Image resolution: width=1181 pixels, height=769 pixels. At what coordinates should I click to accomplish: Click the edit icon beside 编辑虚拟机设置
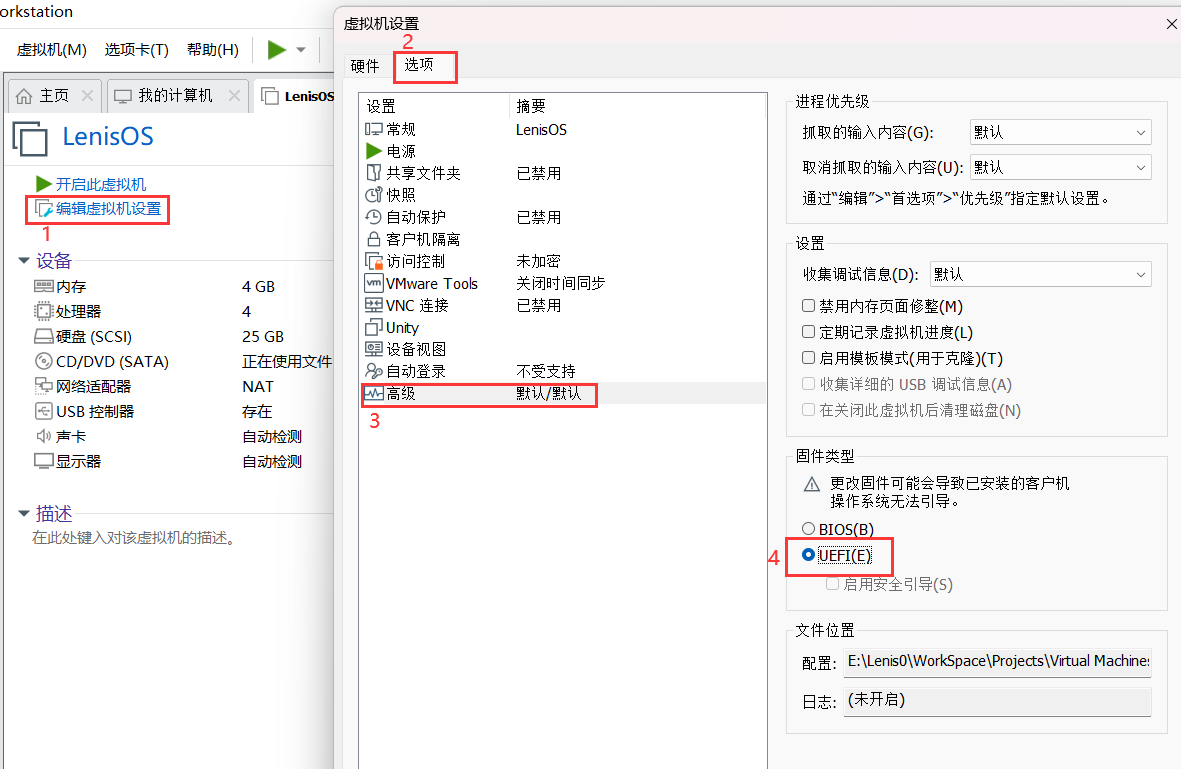[44, 209]
